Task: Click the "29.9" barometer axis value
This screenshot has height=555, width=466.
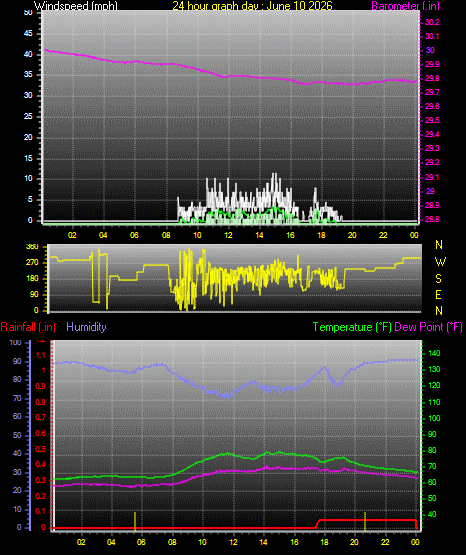Action: pos(432,64)
